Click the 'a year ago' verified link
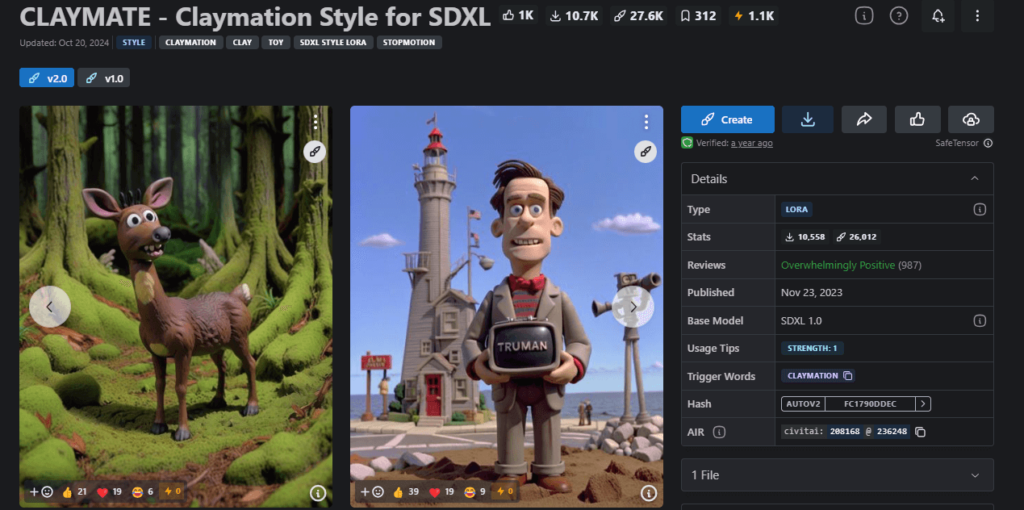This screenshot has width=1024, height=510. click(752, 143)
